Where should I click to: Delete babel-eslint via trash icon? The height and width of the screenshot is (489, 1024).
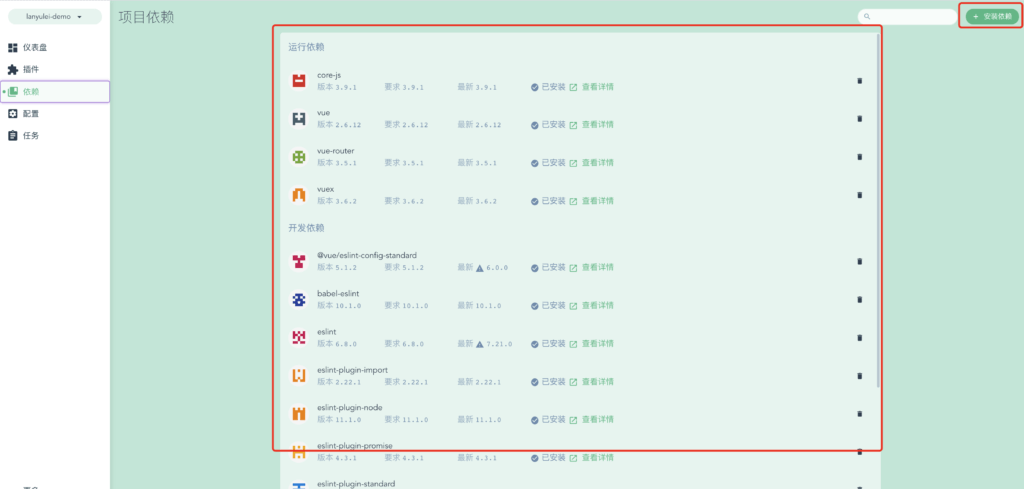(x=859, y=300)
